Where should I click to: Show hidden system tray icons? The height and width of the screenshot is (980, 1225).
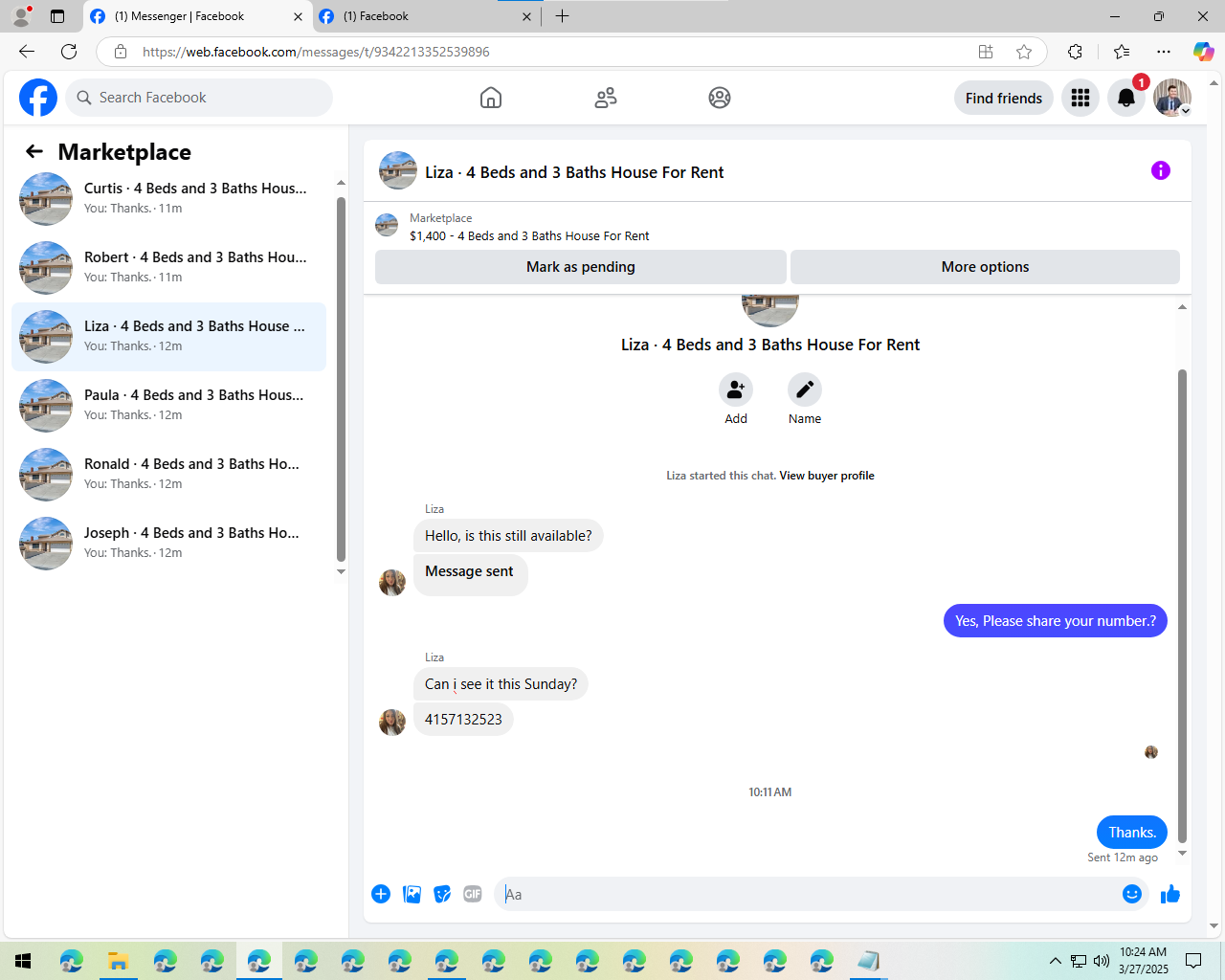pyautogui.click(x=1055, y=961)
